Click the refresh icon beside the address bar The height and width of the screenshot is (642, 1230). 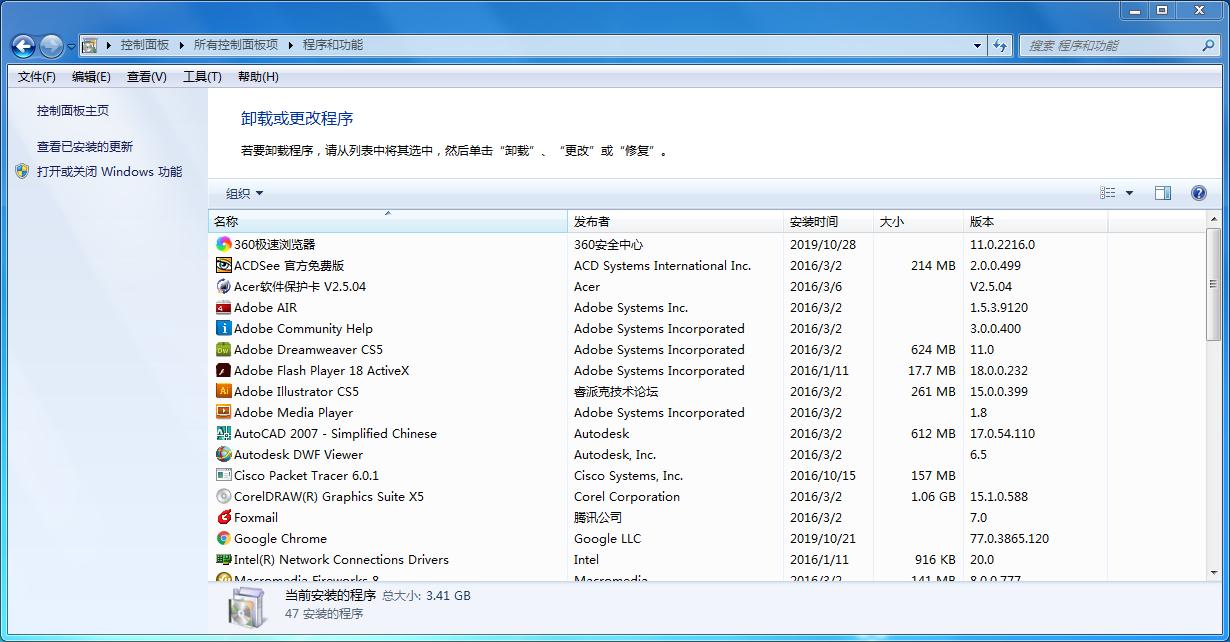click(1000, 45)
